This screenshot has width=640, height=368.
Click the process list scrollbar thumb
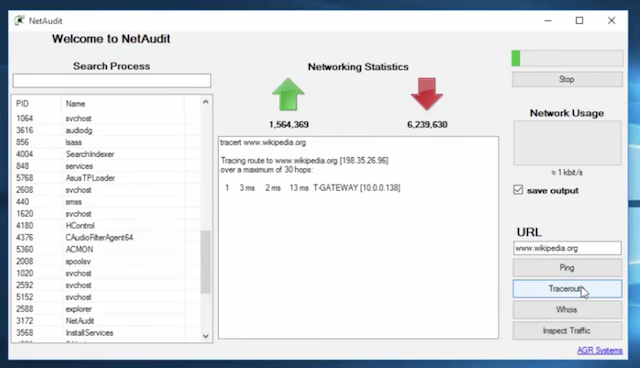pyautogui.click(x=205, y=262)
